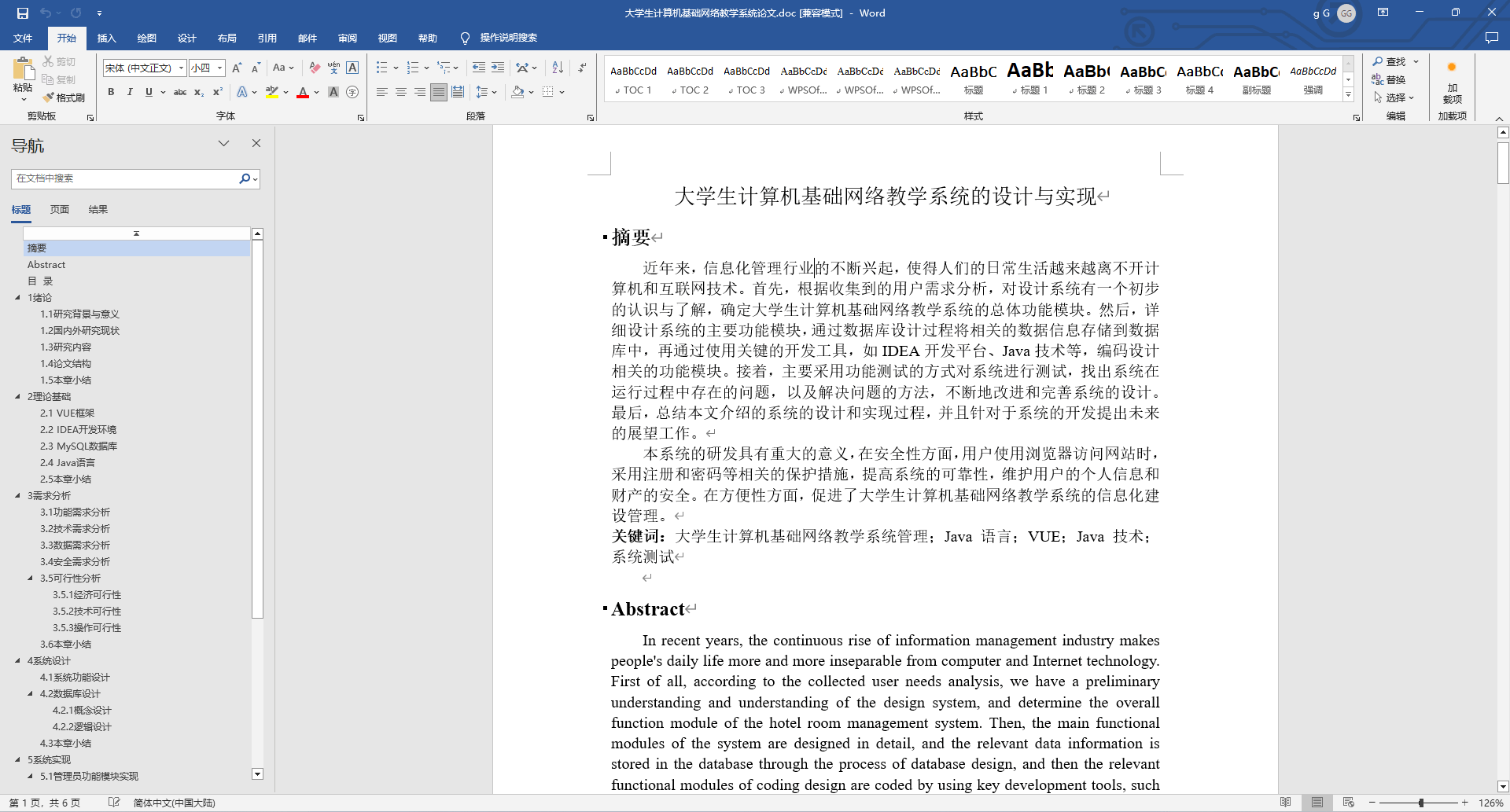This screenshot has width=1510, height=812.
Task: Switch to the 插入 (Insert) ribbon tab
Action: click(x=106, y=38)
